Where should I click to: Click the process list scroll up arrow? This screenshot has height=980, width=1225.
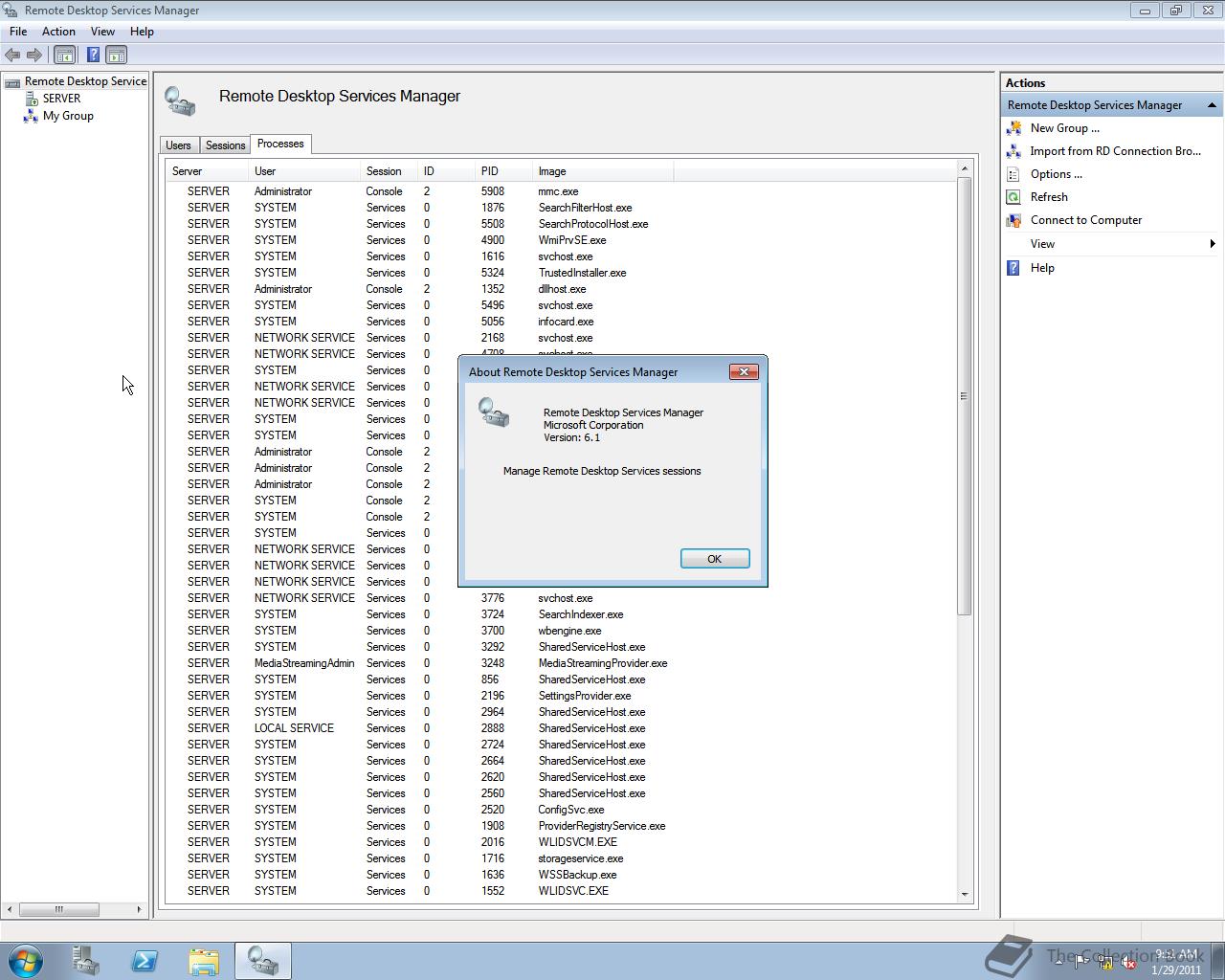(x=964, y=168)
